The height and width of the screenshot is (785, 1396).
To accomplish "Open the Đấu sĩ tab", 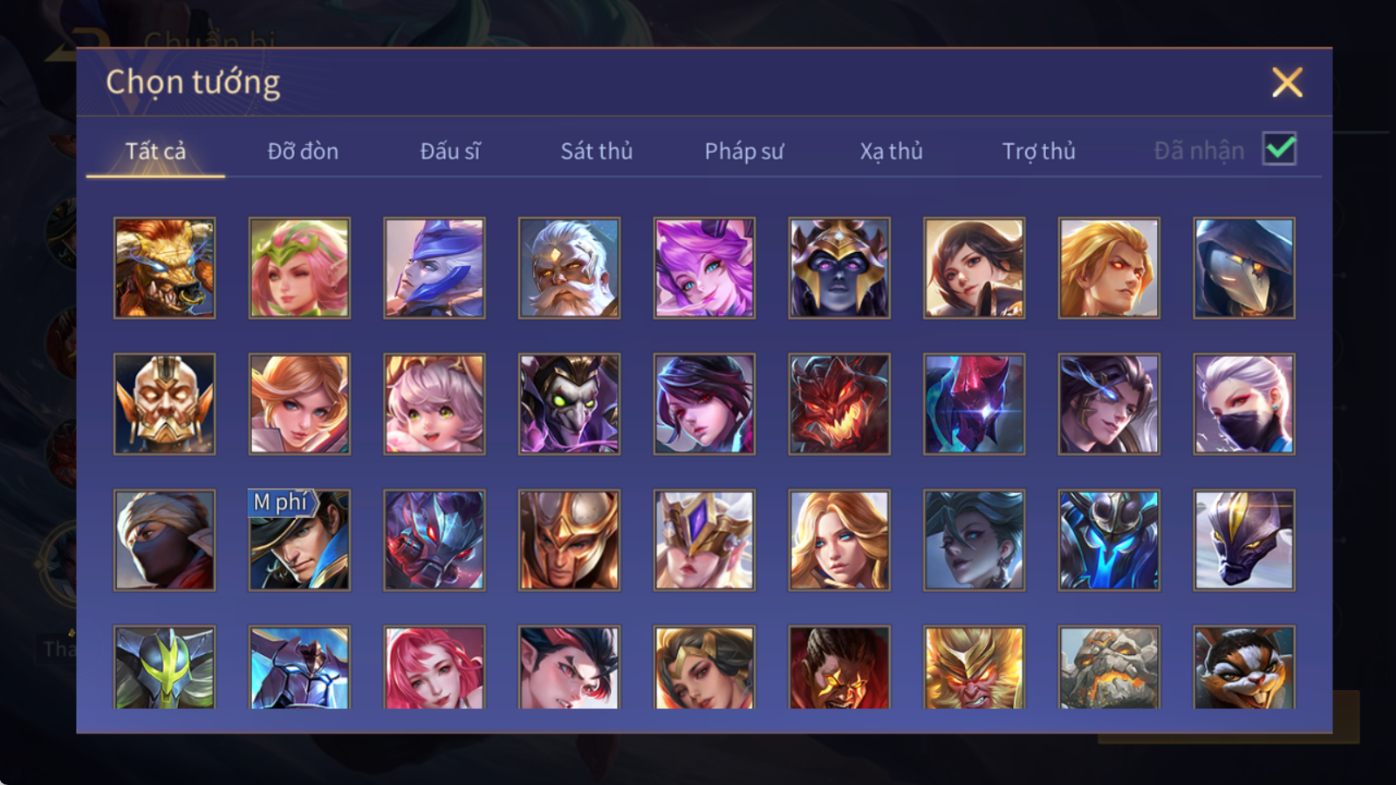I will click(x=450, y=151).
